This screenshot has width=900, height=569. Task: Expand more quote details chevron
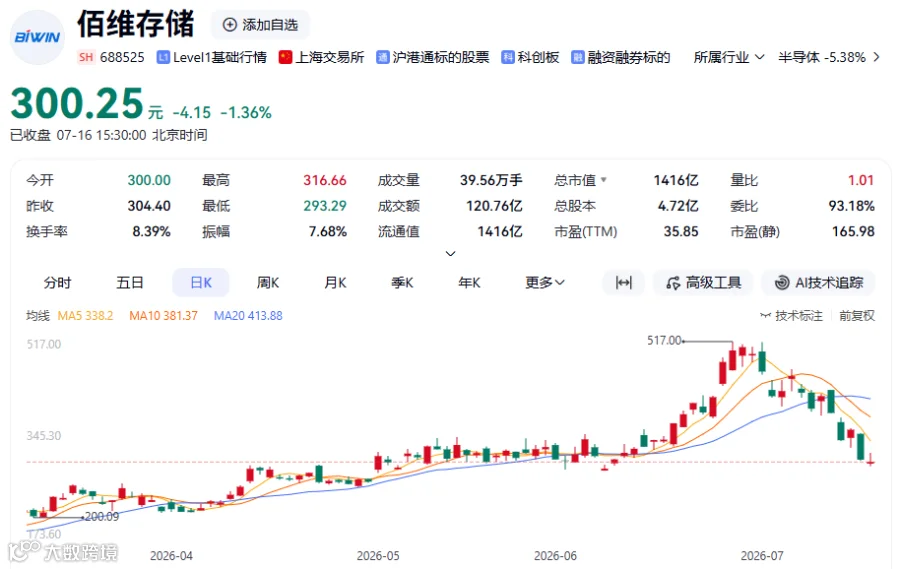click(451, 253)
